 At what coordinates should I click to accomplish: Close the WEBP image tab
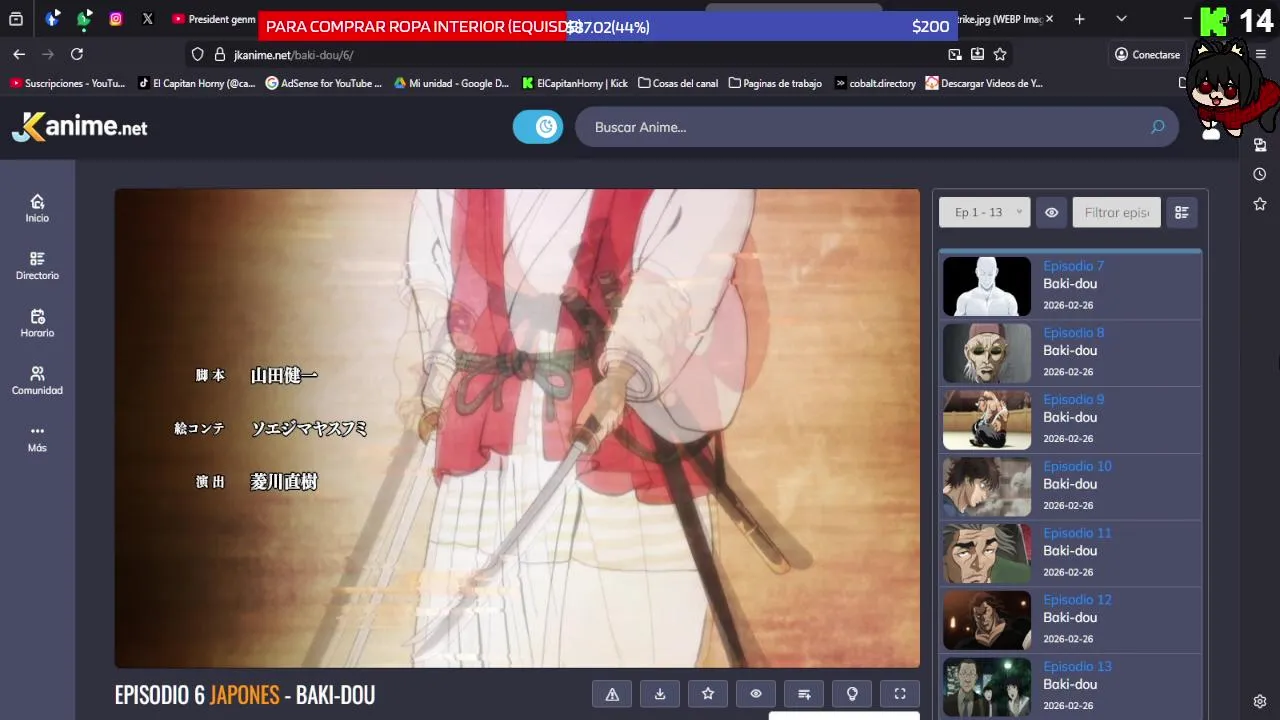pos(1049,19)
